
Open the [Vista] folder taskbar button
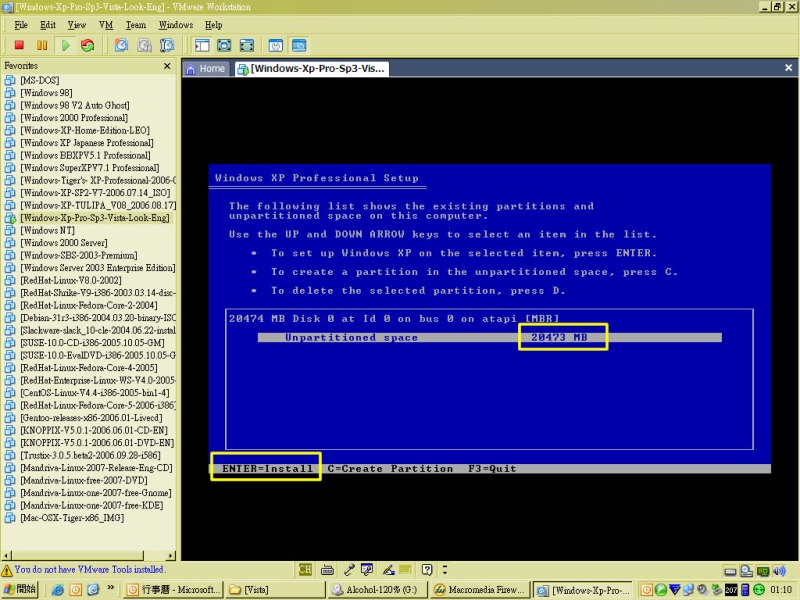pos(275,590)
